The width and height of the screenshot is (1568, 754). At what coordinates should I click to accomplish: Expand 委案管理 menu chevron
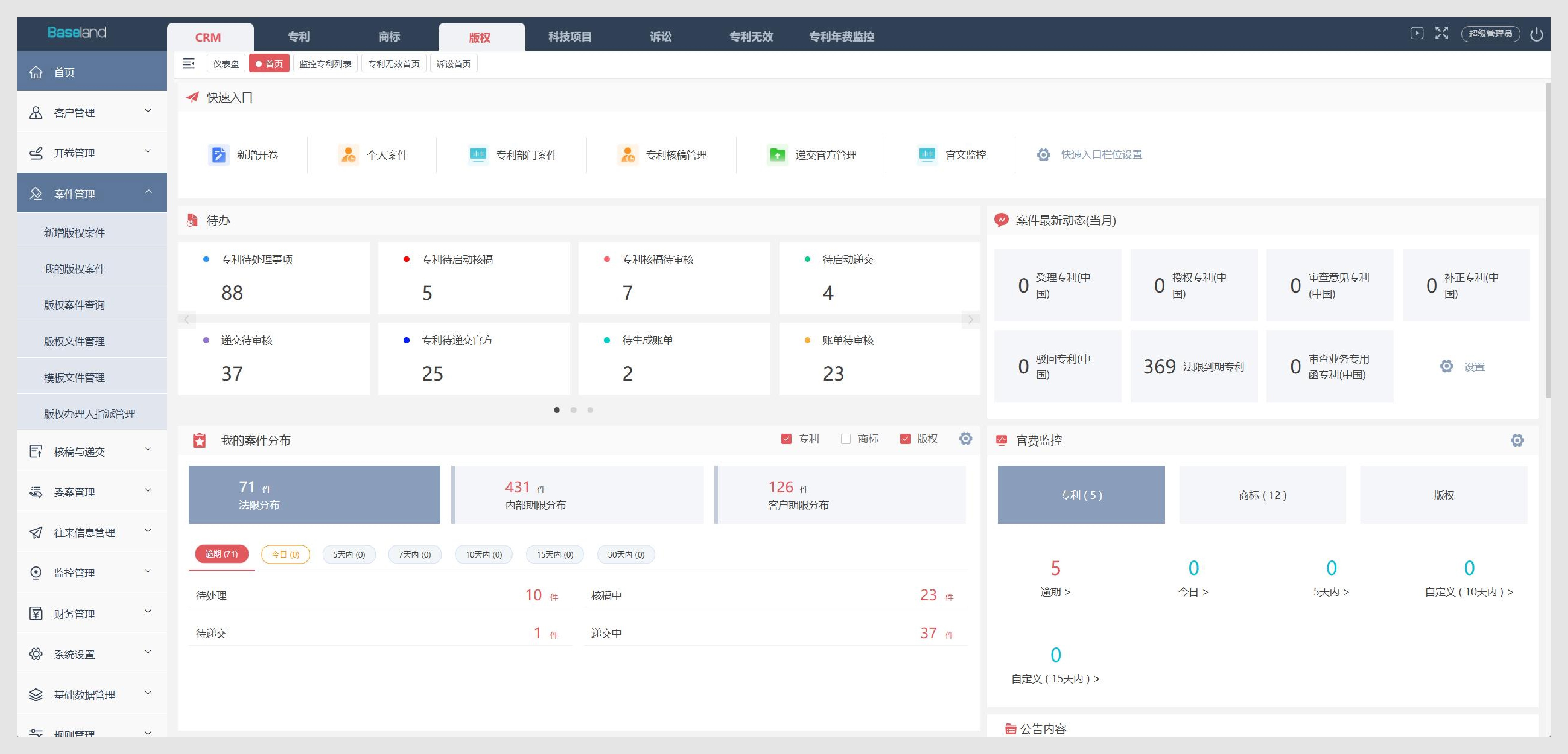pos(148,490)
